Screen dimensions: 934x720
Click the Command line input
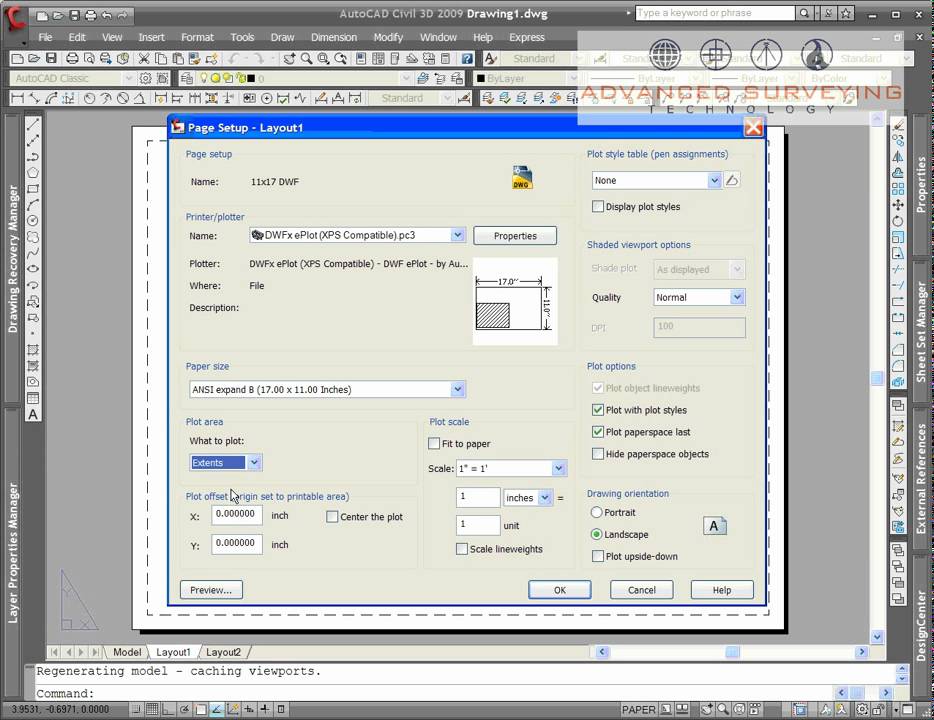pyautogui.click(x=435, y=693)
